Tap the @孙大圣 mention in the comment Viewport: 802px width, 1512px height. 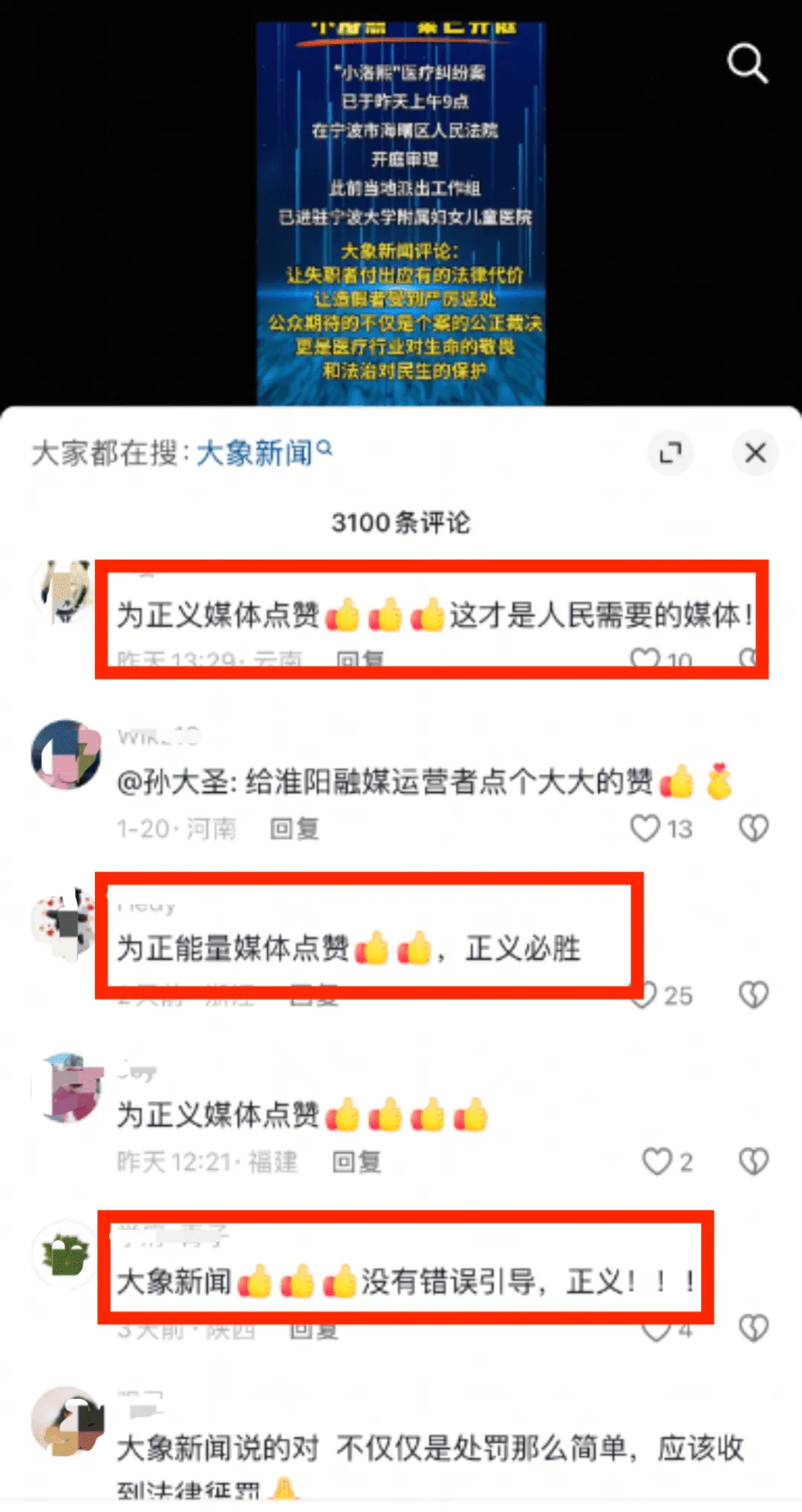pyautogui.click(x=175, y=782)
